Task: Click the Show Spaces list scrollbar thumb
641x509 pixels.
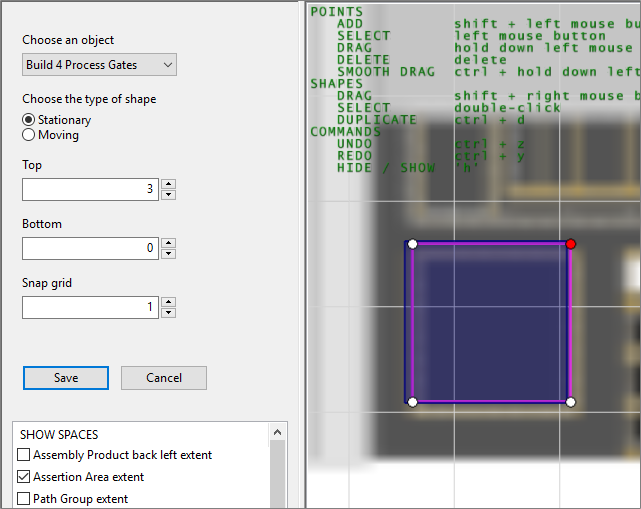Action: [x=278, y=474]
